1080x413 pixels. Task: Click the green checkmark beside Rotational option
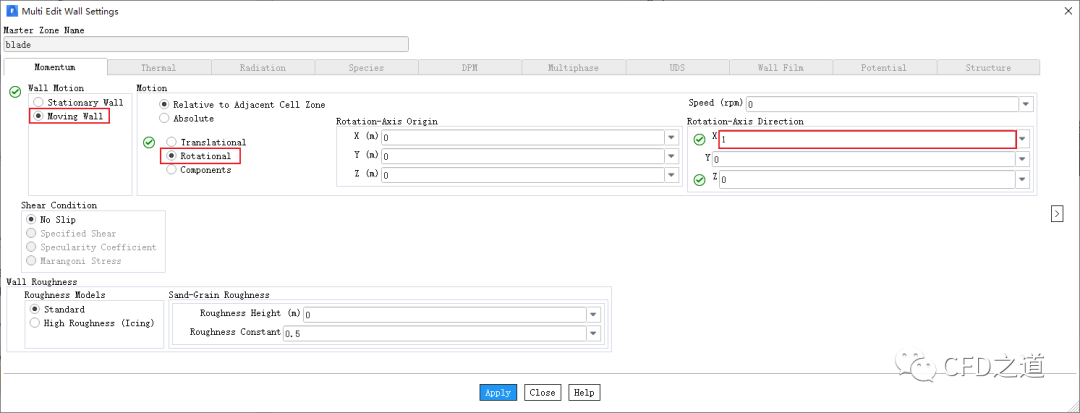point(149,143)
